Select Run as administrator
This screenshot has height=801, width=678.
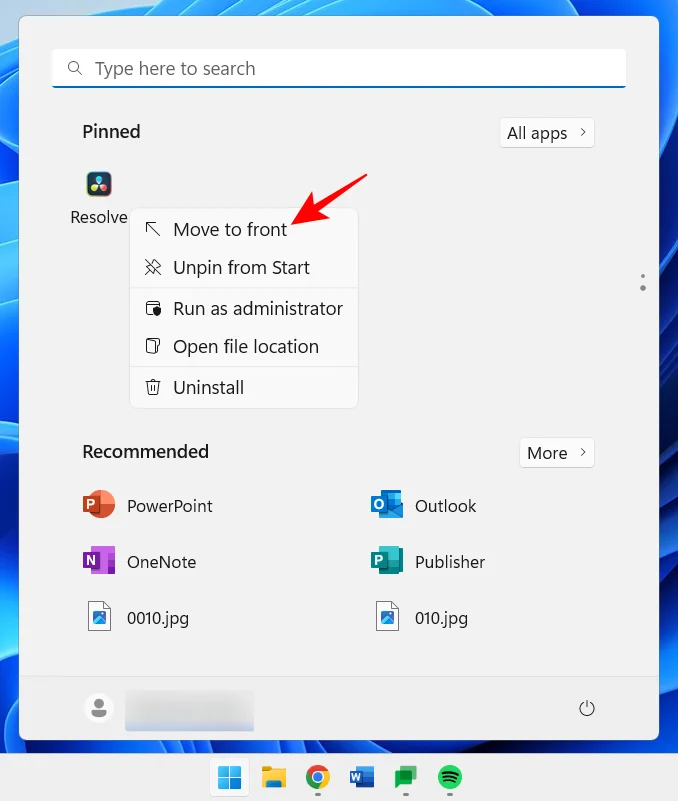(x=244, y=309)
